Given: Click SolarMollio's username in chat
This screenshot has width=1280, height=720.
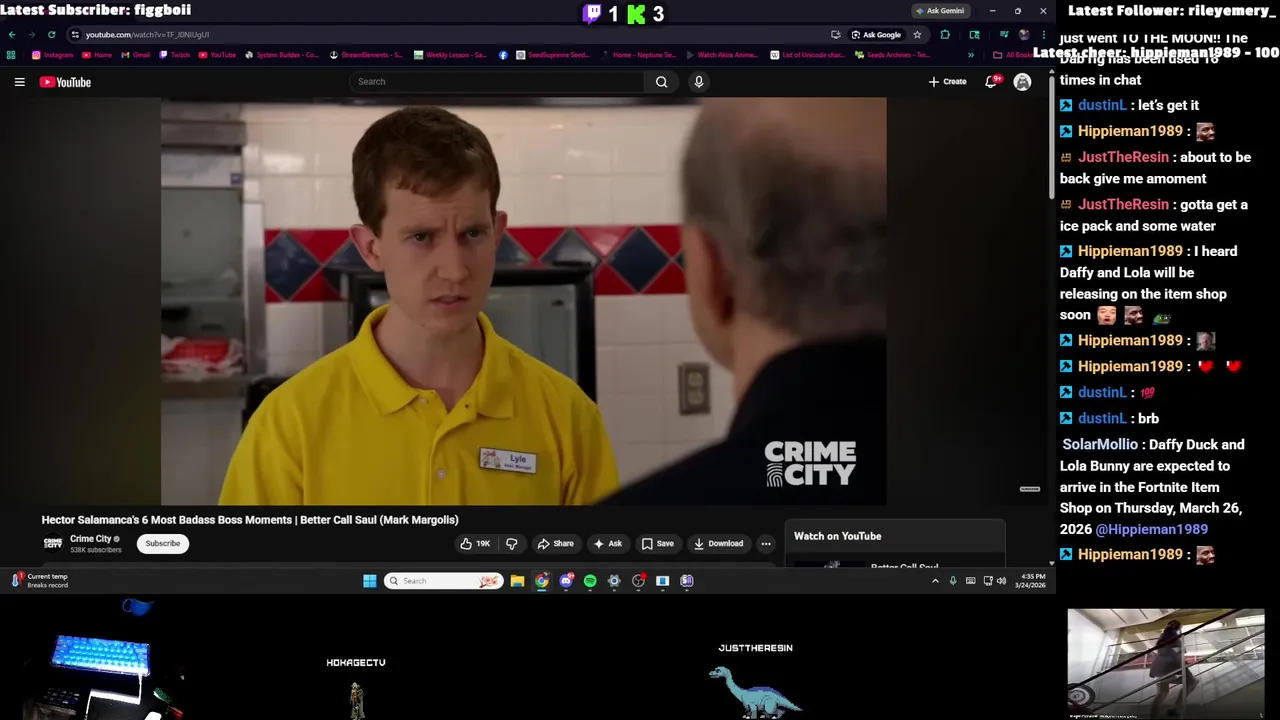Looking at the screenshot, I should [x=1100, y=445].
